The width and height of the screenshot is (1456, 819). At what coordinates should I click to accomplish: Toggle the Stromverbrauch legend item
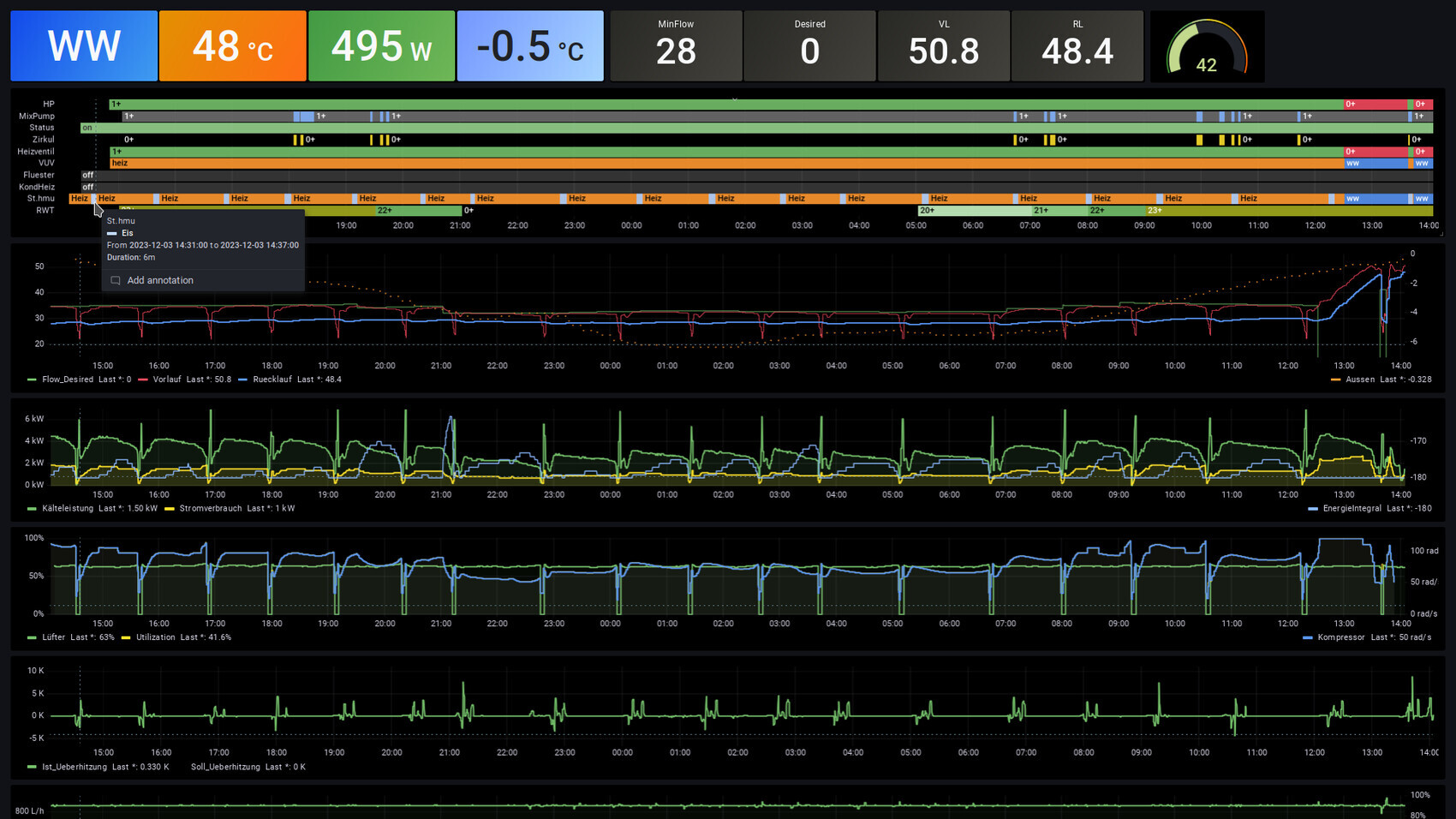(x=210, y=509)
